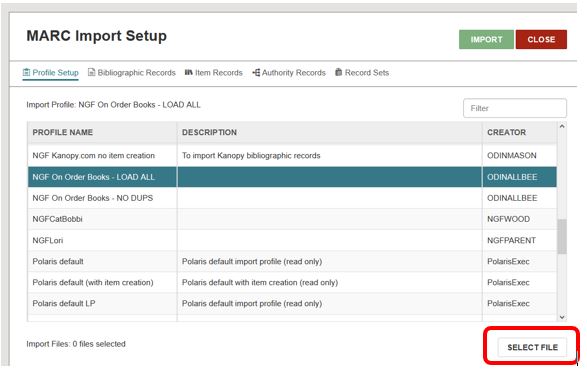Click the Item Records books icon
Screen dimensions: 587x375
[x=188, y=72]
